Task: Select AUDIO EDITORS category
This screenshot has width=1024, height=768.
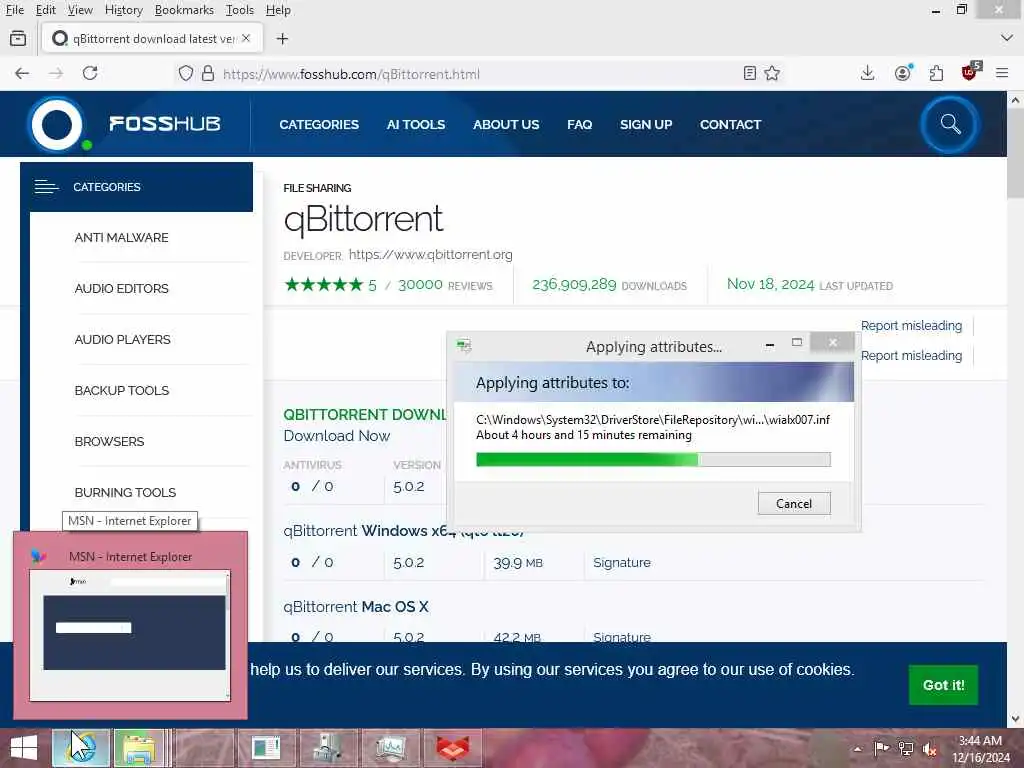Action: pyautogui.click(x=121, y=289)
